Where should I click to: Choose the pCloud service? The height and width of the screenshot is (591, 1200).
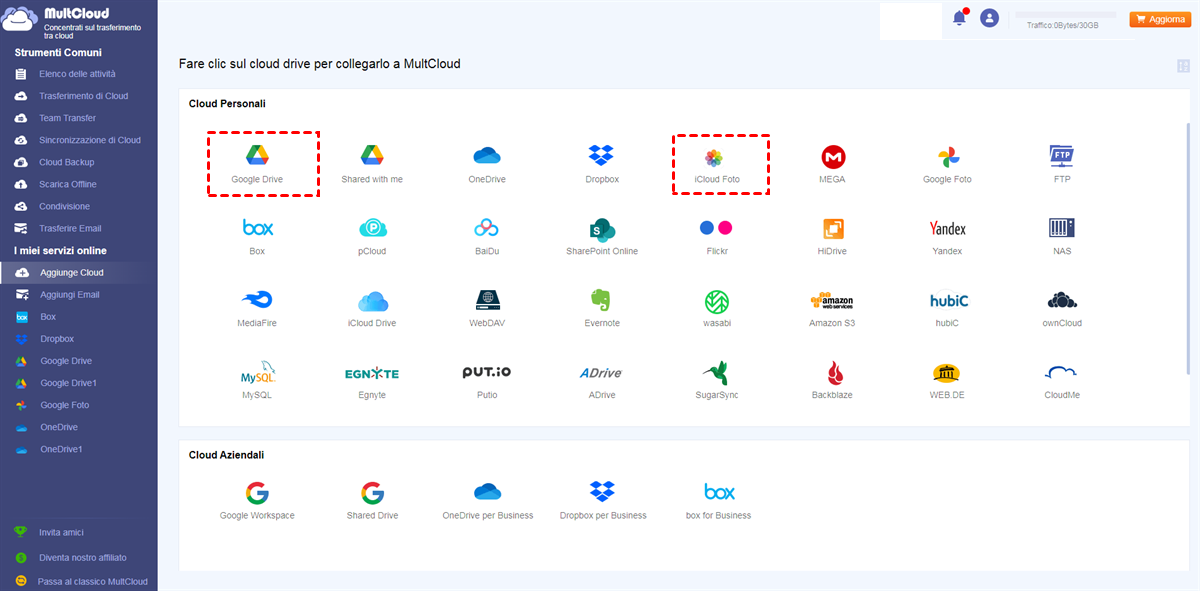tap(372, 237)
